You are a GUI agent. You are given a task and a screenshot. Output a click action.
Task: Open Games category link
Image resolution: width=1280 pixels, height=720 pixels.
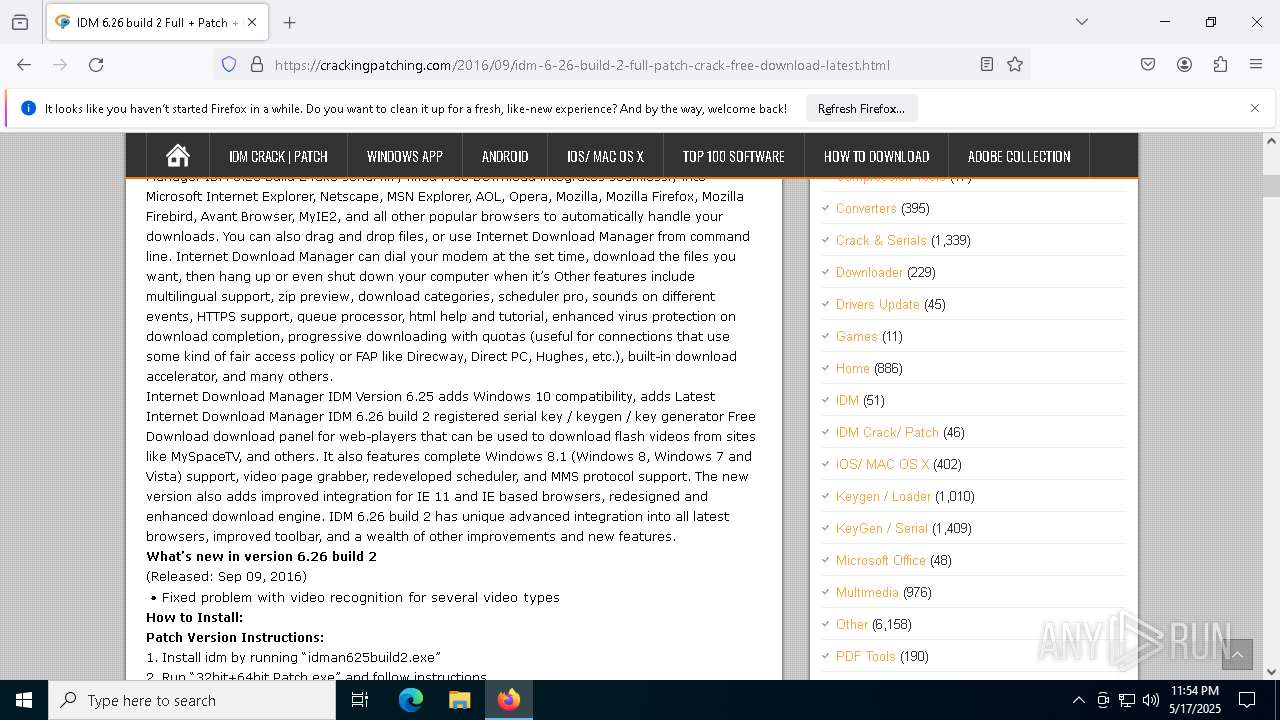pyautogui.click(x=857, y=336)
